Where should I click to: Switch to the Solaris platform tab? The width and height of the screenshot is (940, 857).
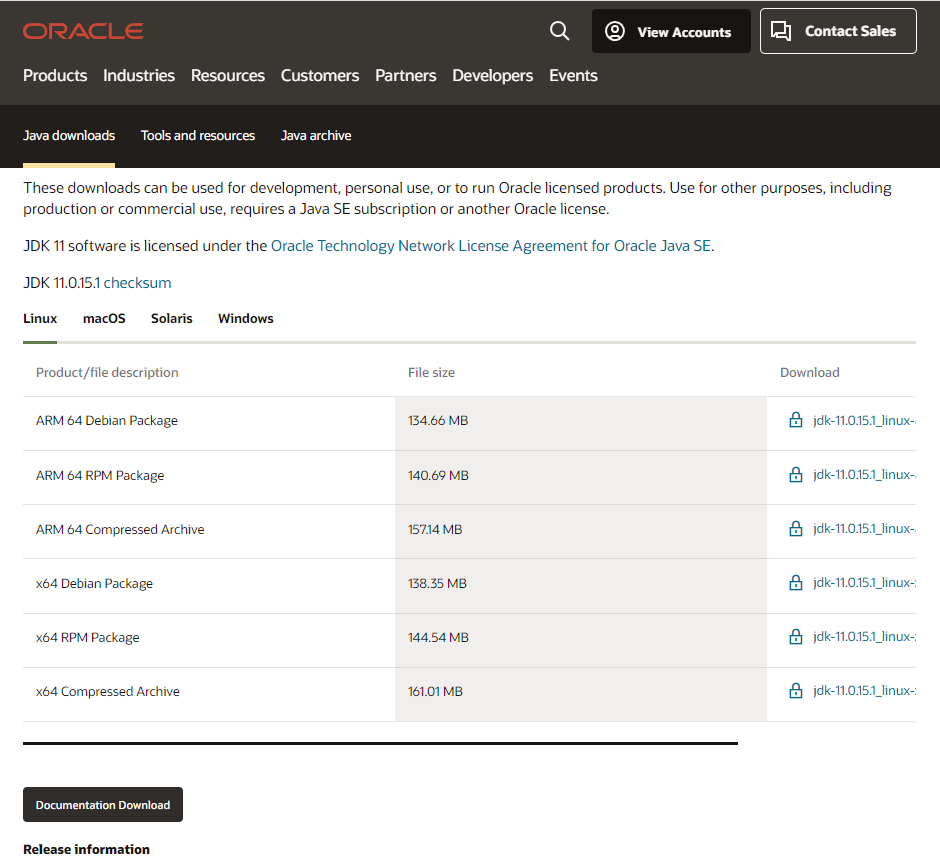click(x=171, y=318)
